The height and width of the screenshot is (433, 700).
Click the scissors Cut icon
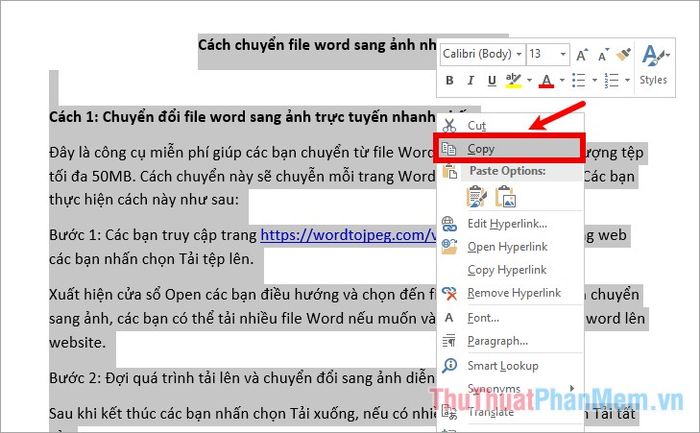pyautogui.click(x=449, y=125)
